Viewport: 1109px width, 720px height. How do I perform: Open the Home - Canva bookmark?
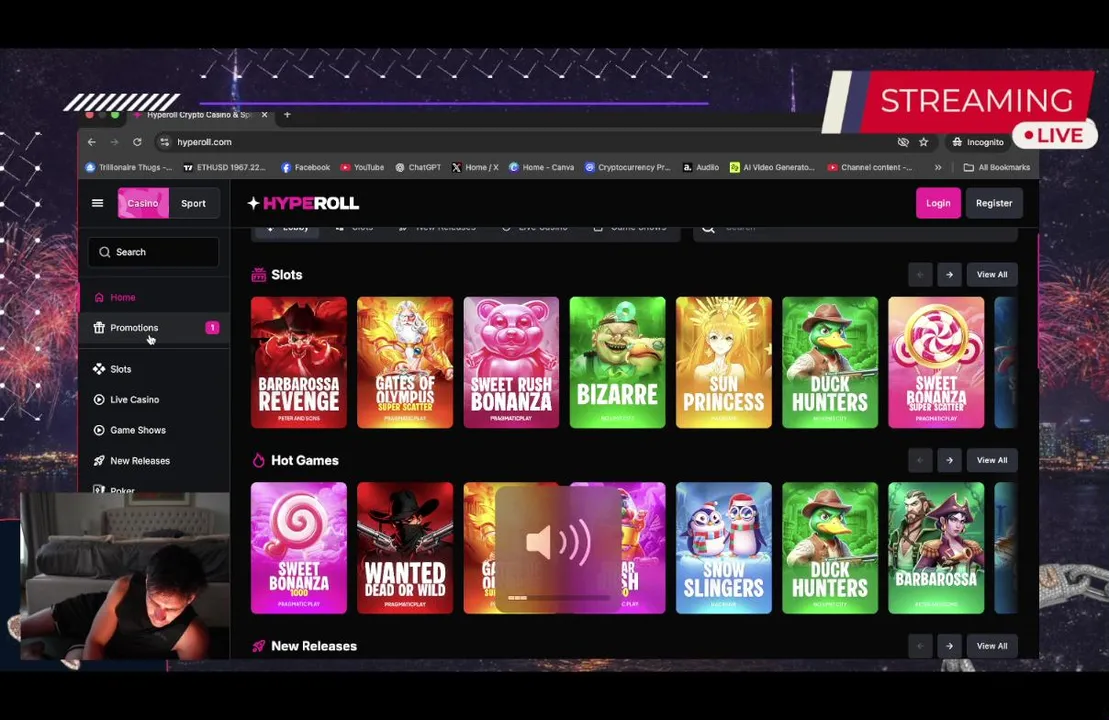click(x=542, y=168)
